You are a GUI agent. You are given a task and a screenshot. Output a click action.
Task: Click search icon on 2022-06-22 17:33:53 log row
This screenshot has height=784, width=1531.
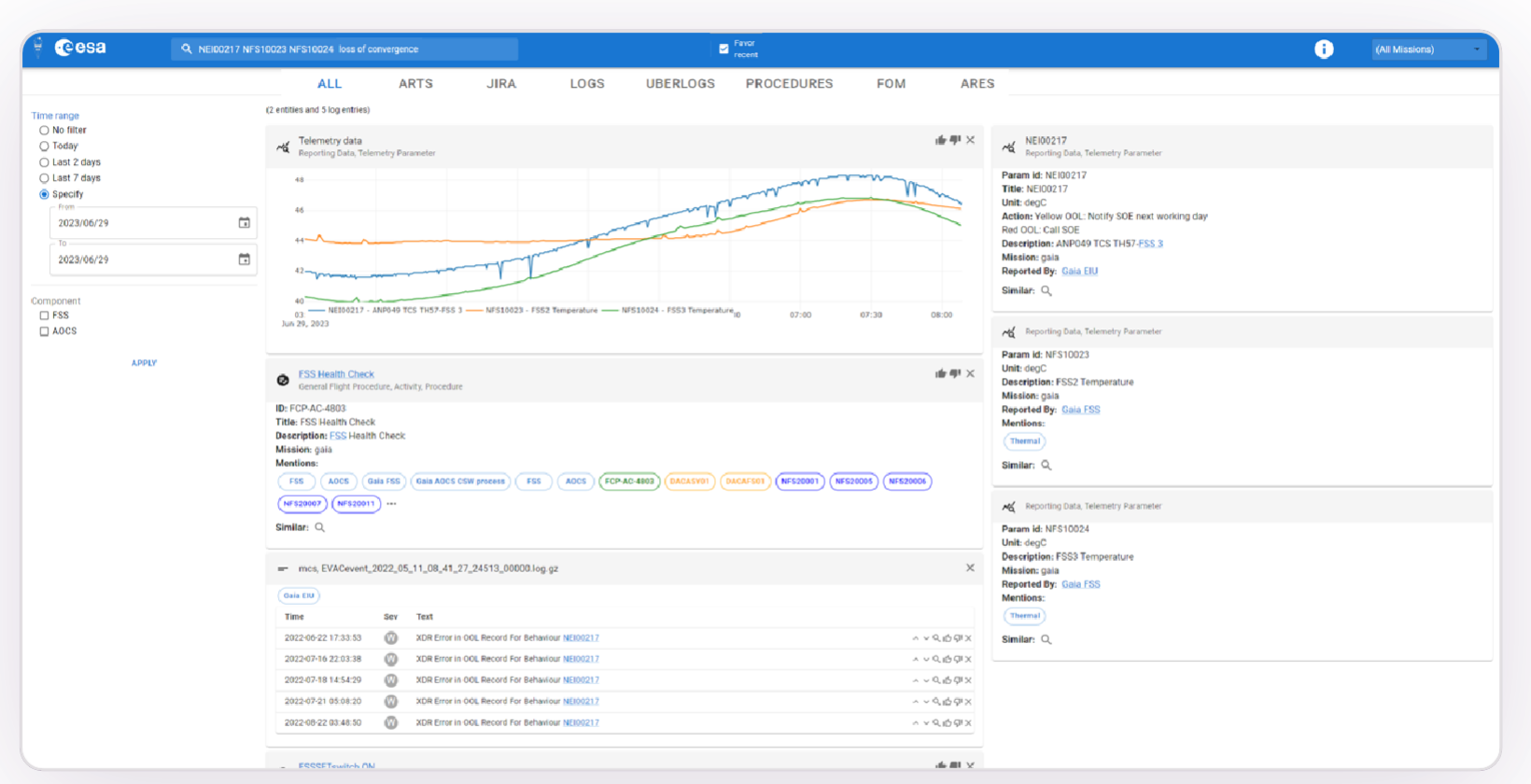tap(936, 638)
